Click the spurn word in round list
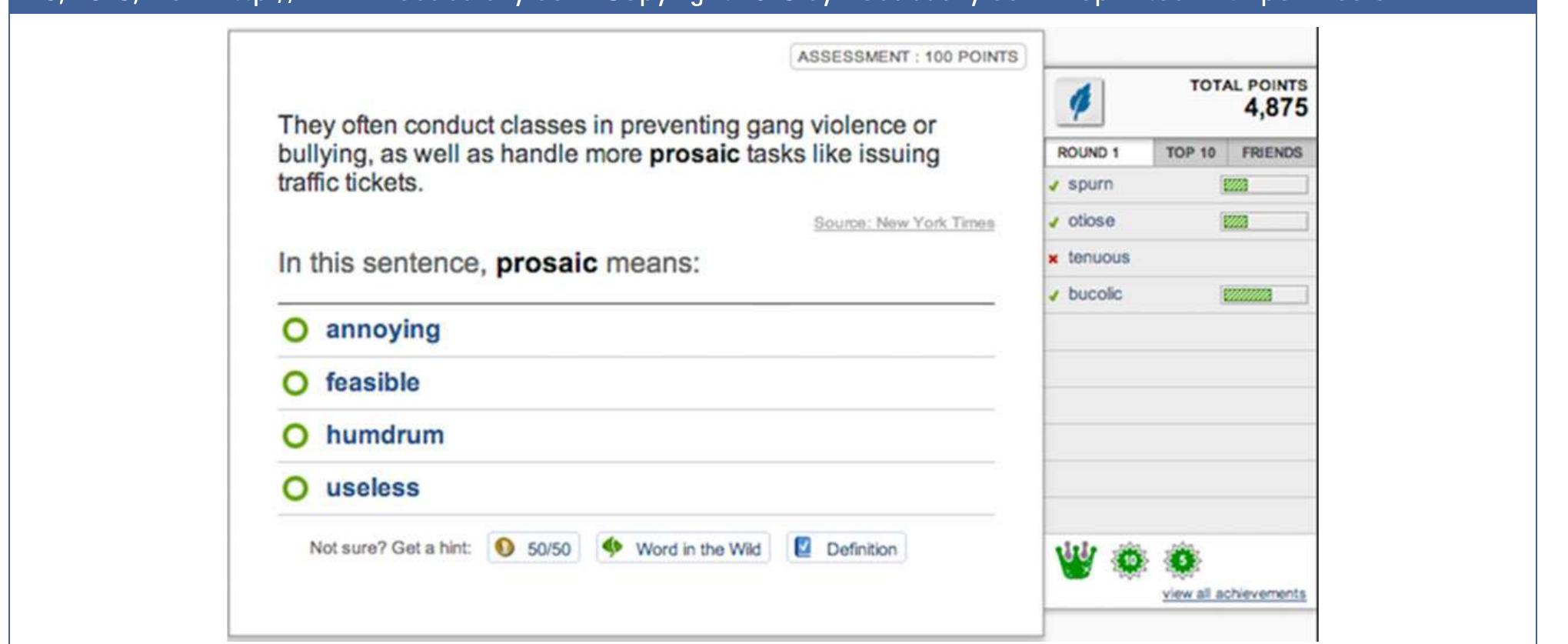Viewport: 1568px width, 644px height. pos(1090,185)
